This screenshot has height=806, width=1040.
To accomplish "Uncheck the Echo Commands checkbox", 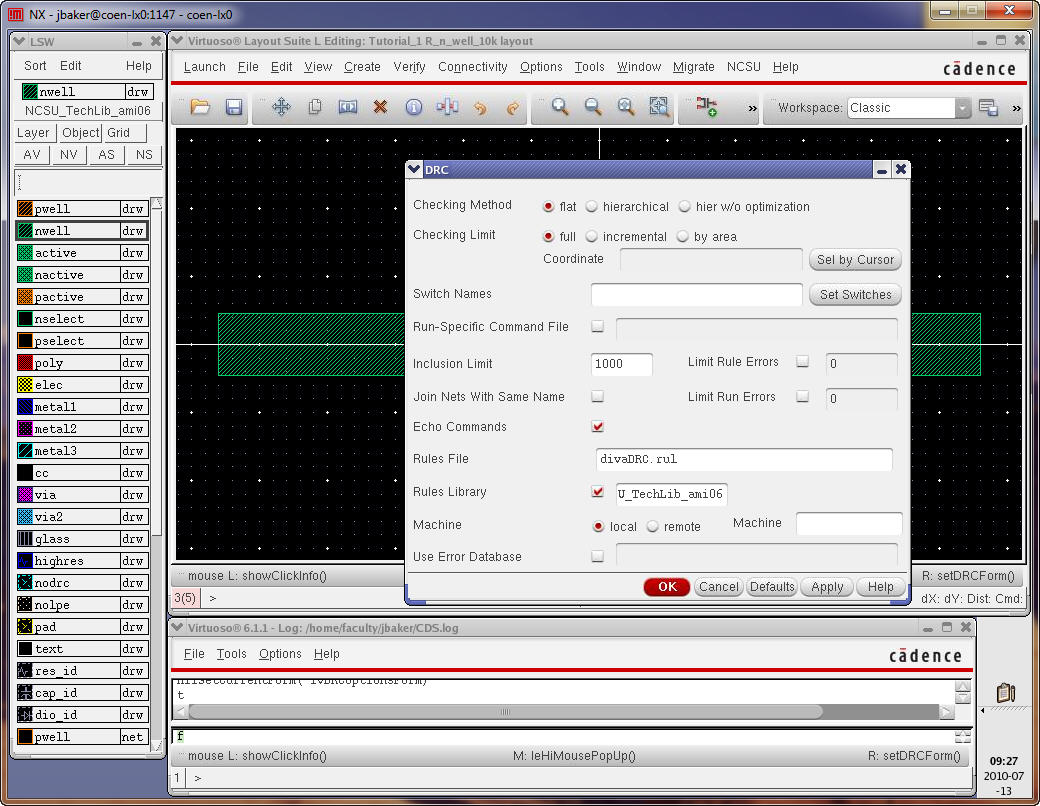I will 598,427.
